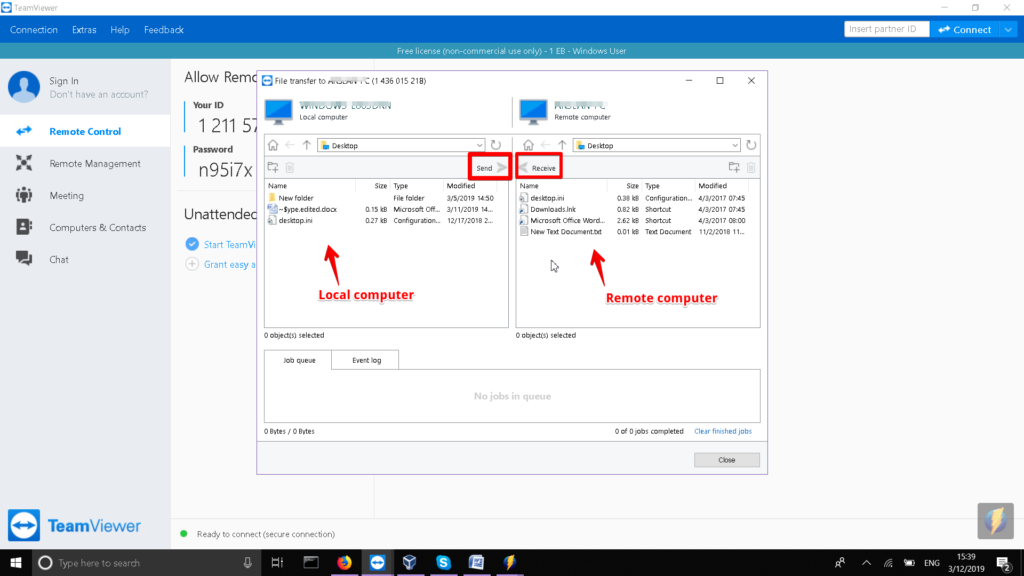Viewport: 1024px width, 576px height.
Task: Select New folder in local file list
Action: (x=296, y=198)
